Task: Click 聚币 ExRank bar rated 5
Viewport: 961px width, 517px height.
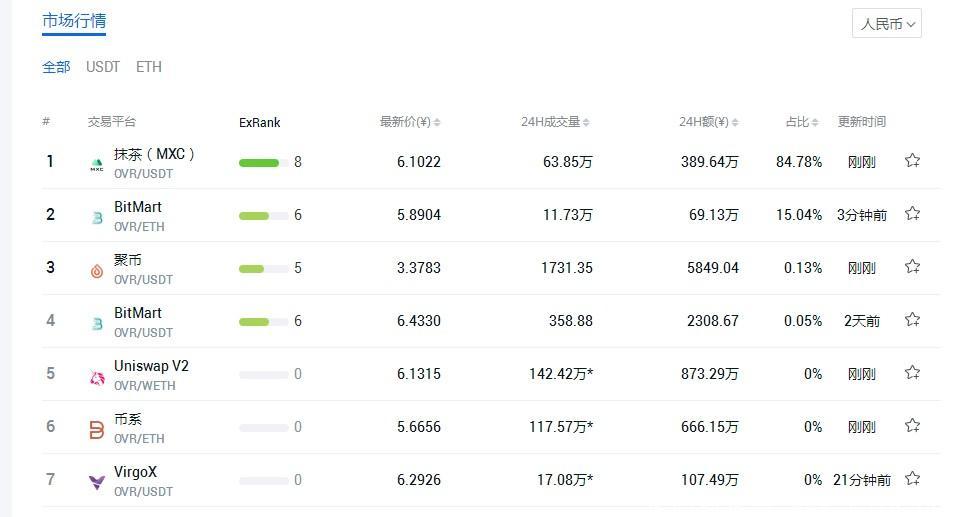Action: [x=264, y=268]
